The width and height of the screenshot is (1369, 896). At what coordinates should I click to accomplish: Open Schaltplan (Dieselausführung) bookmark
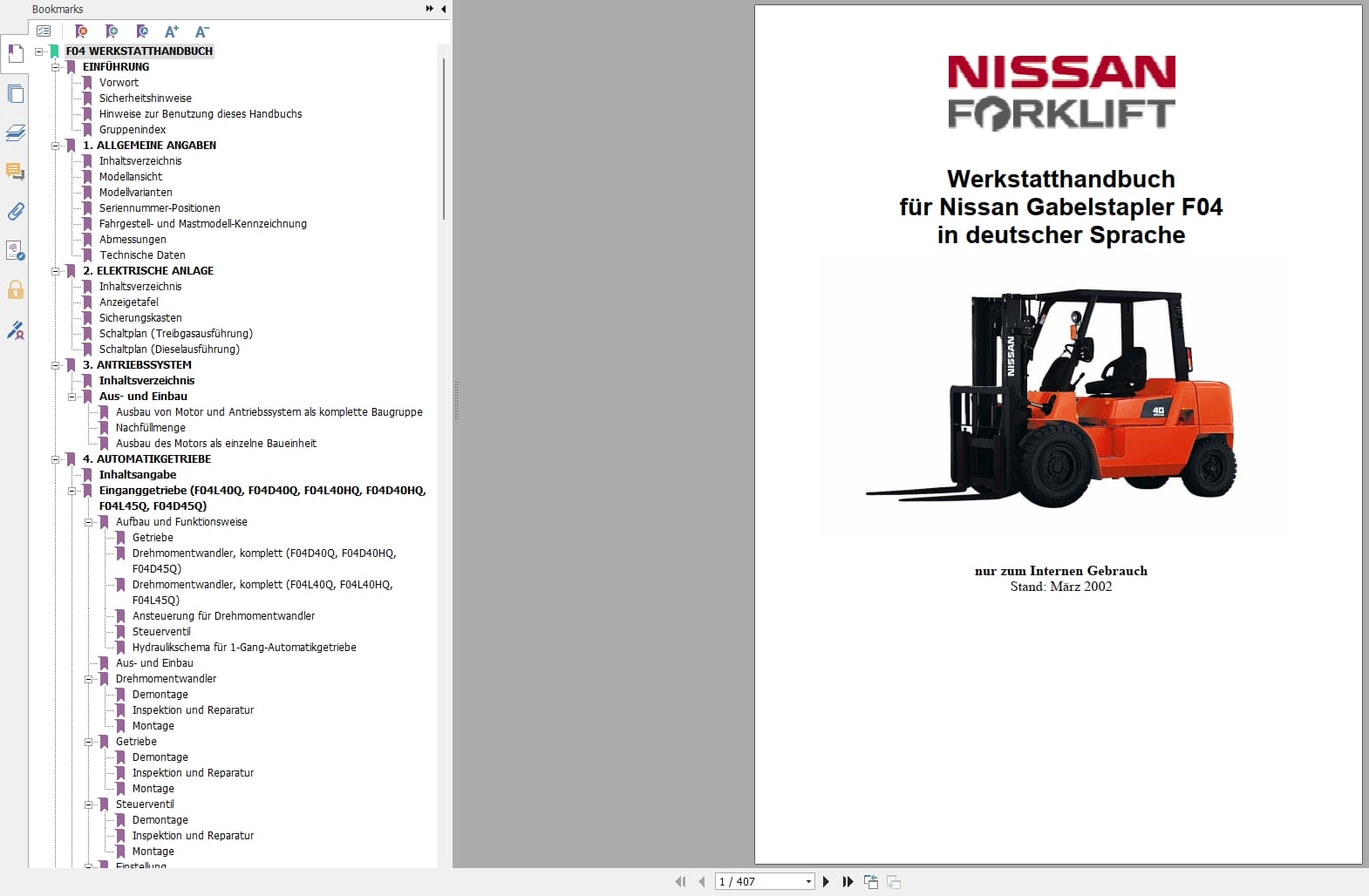169,350
